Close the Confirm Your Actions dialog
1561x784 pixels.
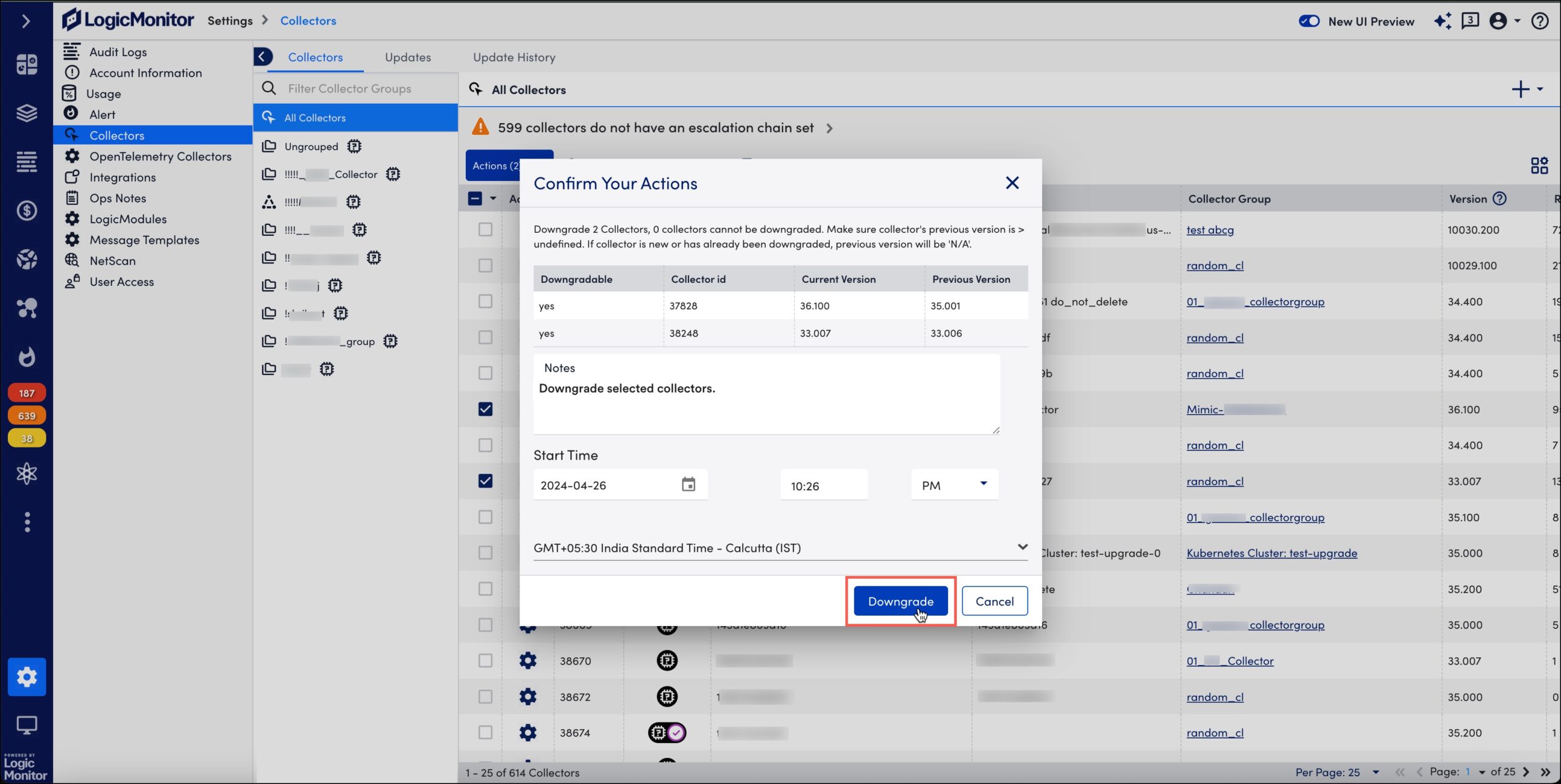click(x=1012, y=183)
